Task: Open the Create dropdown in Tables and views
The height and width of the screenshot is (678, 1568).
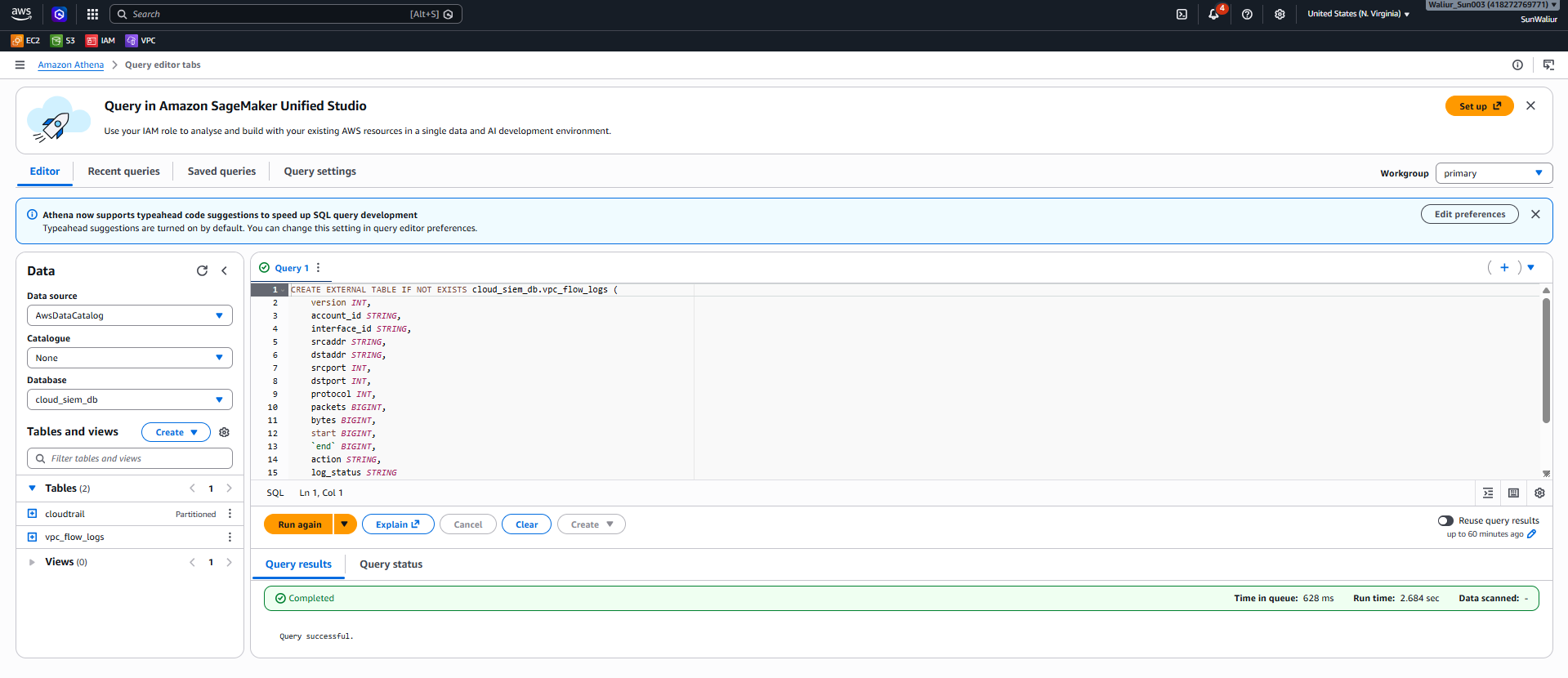Action: point(176,432)
